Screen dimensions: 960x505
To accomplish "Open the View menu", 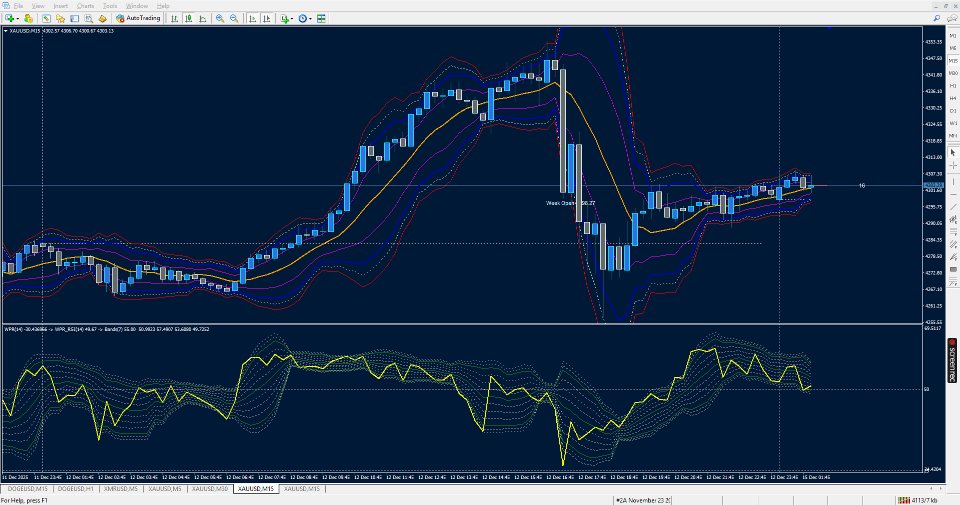I will coord(38,6).
